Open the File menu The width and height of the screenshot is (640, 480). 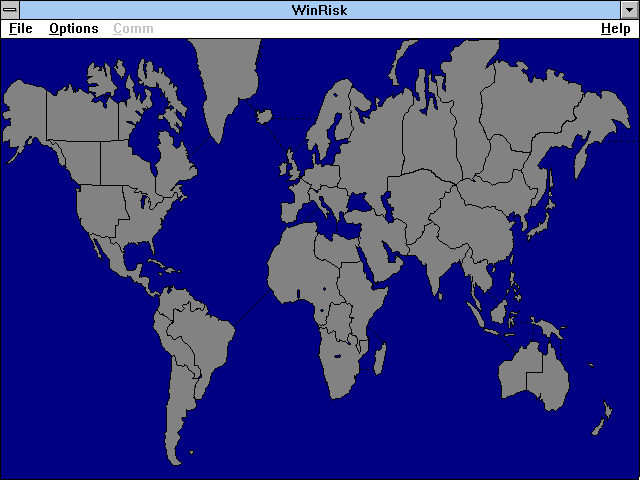click(20, 29)
